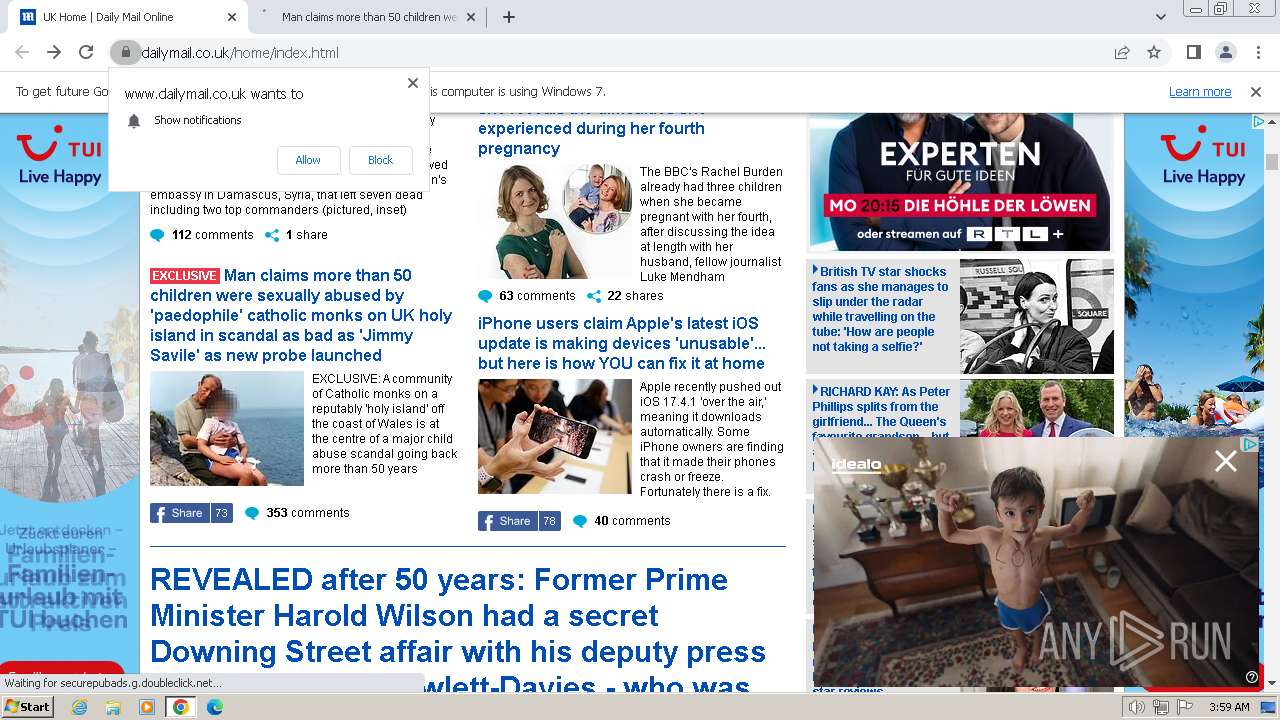Facebook Share button with 73 count
This screenshot has width=1280, height=720.
tap(191, 513)
